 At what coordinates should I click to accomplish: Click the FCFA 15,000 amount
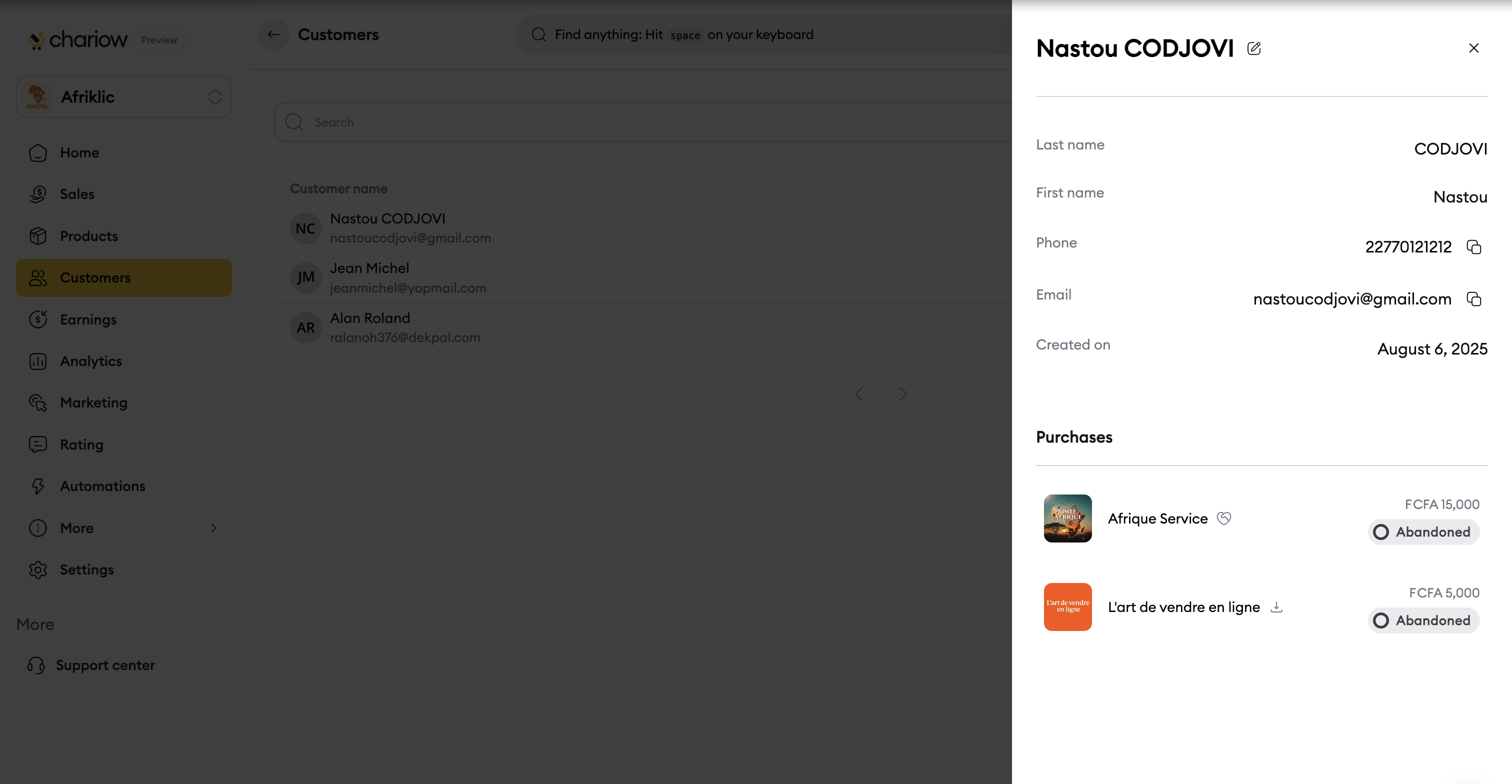coord(1441,504)
